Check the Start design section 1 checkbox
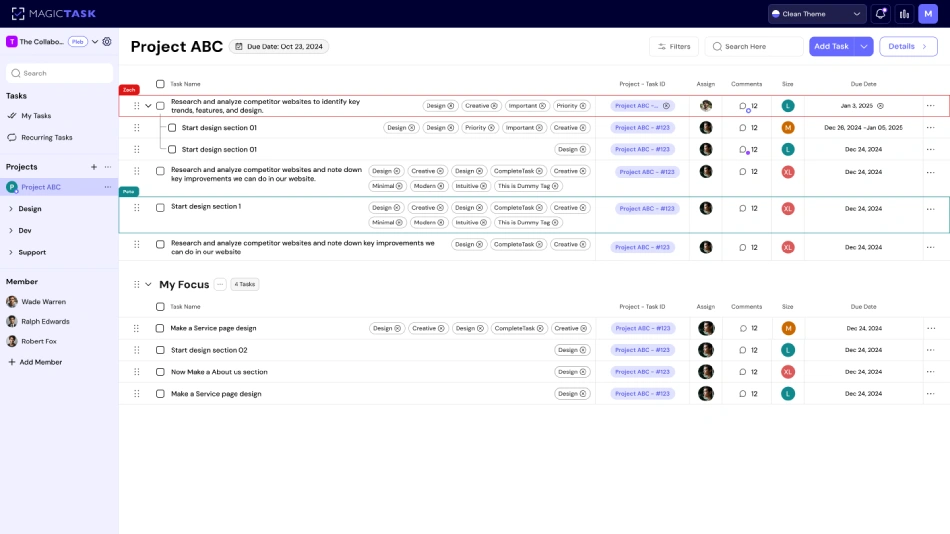This screenshot has height=534, width=950. tap(160, 208)
